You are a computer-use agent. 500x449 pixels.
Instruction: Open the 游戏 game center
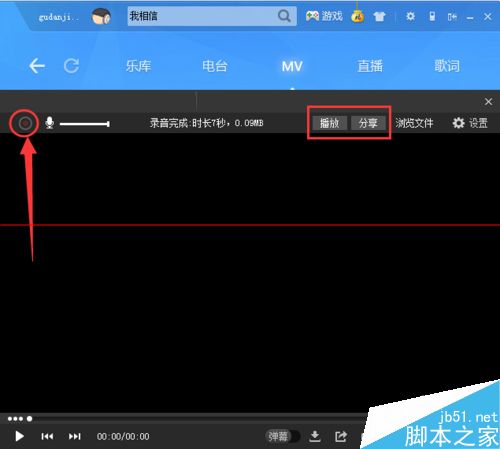pos(324,16)
